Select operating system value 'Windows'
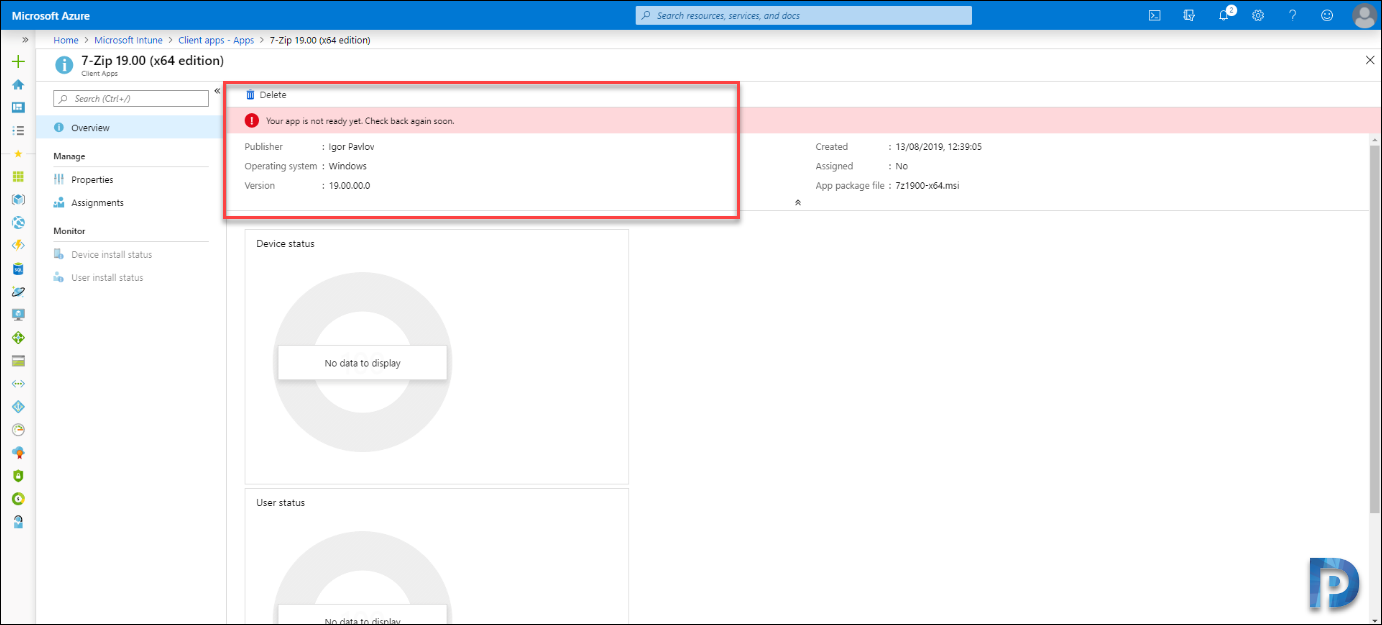The height and width of the screenshot is (625, 1382). [x=347, y=166]
